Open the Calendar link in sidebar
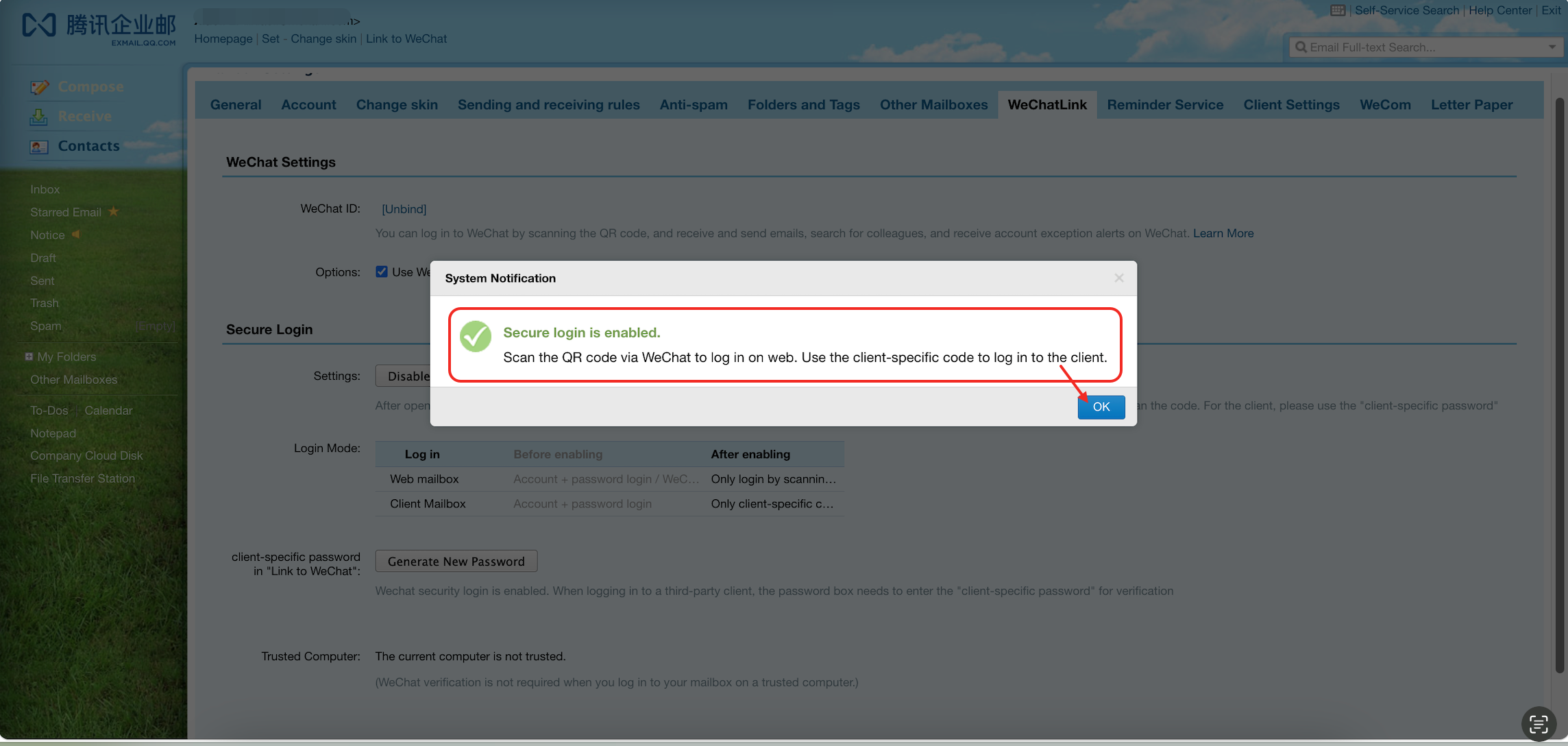The width and height of the screenshot is (1568, 746). (x=108, y=410)
